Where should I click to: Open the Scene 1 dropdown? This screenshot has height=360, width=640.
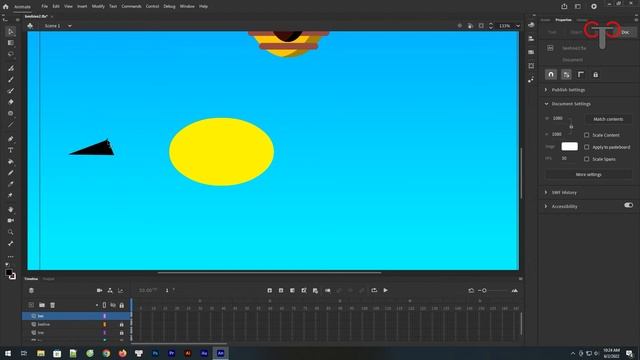(70, 26)
